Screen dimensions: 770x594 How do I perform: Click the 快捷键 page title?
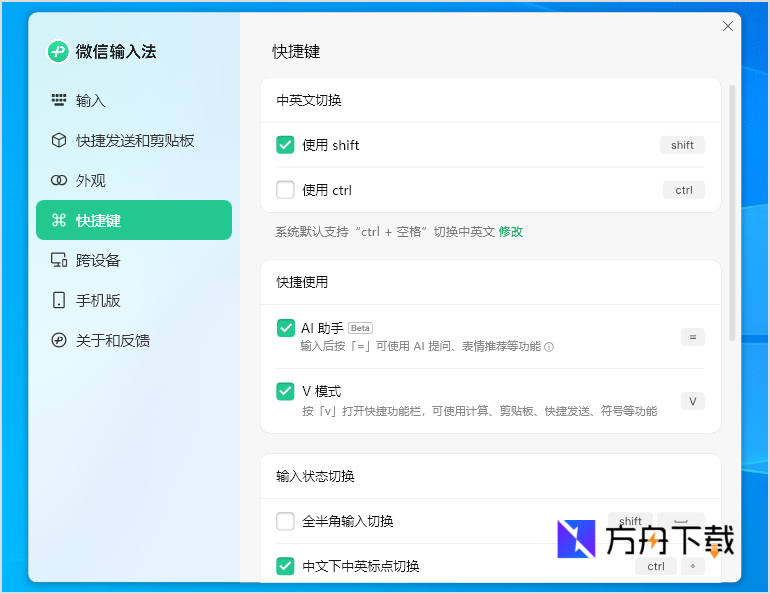click(296, 52)
